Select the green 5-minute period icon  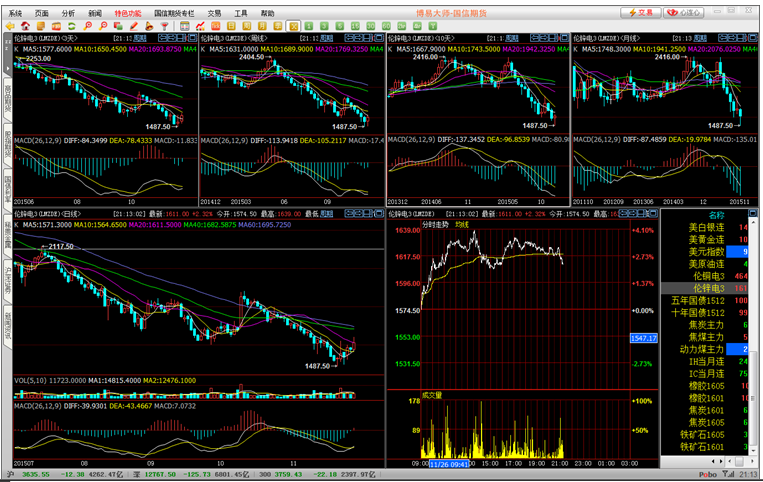340,26
